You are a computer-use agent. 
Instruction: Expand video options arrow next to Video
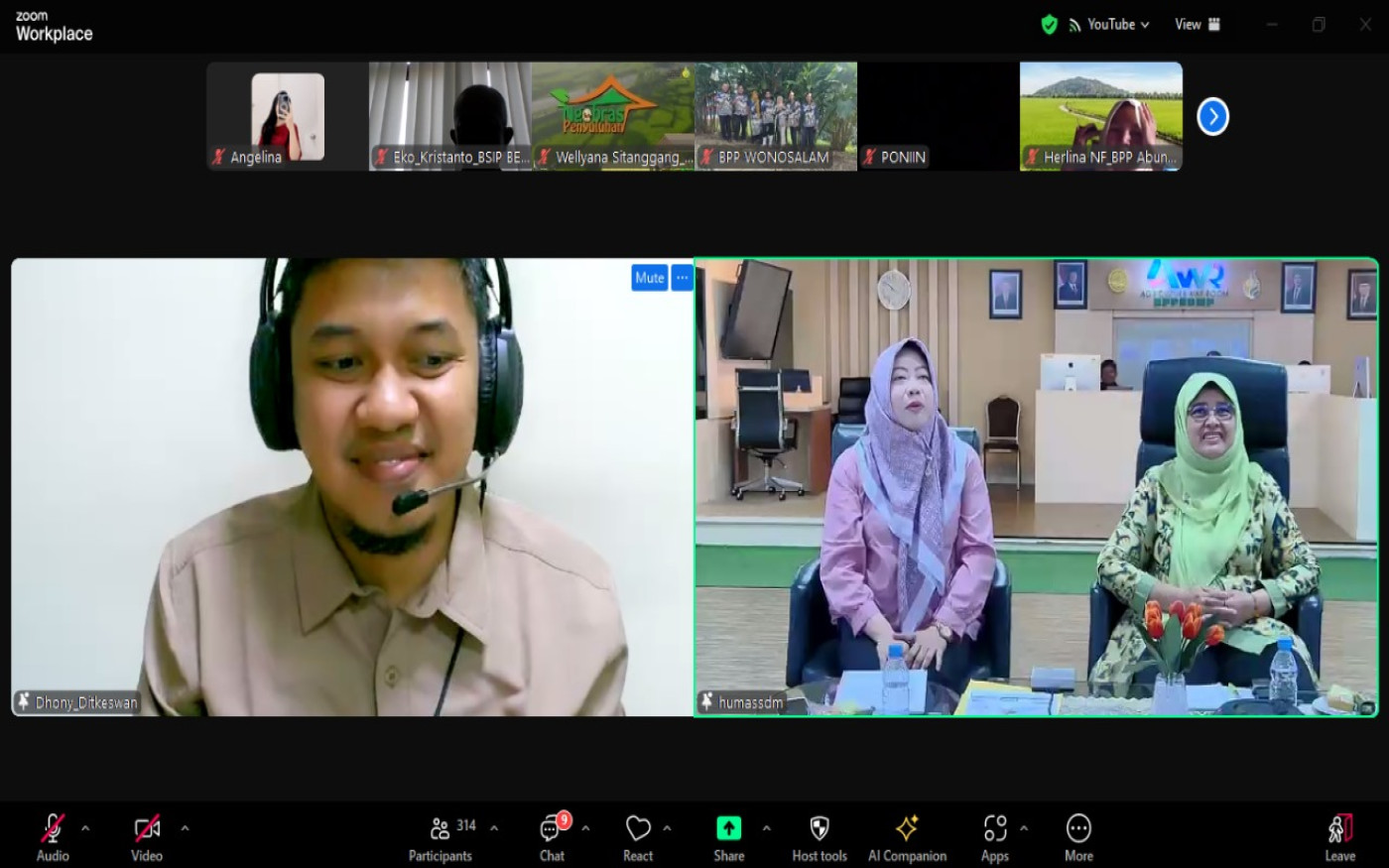pos(185,828)
